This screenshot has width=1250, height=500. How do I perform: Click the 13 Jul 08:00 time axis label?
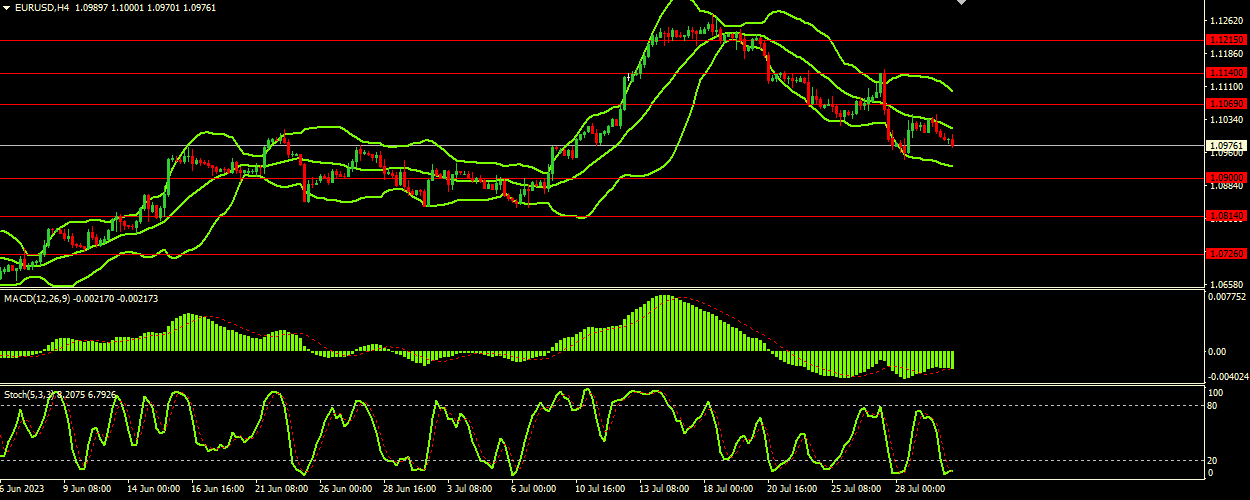[x=665, y=490]
